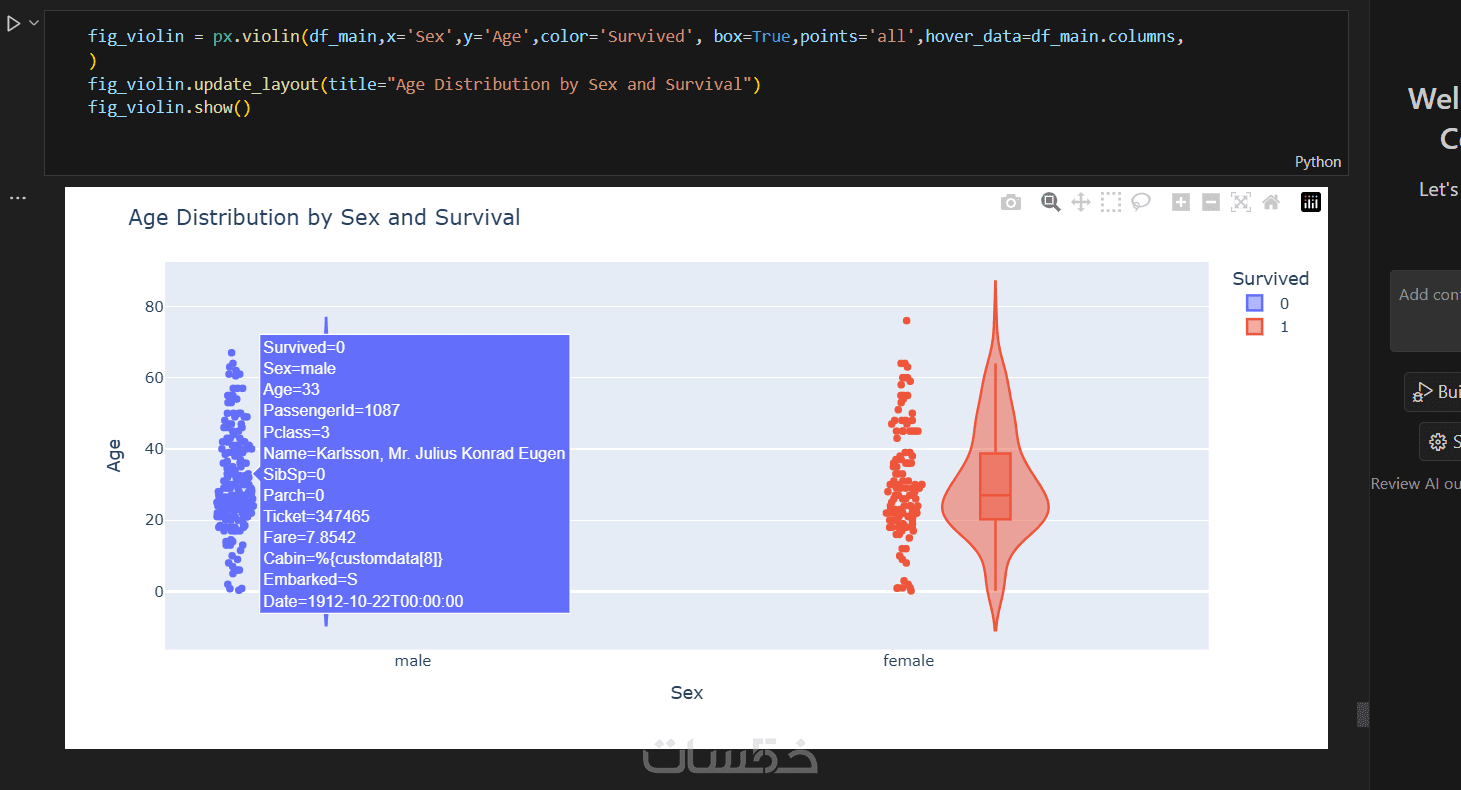This screenshot has height=790, width=1461.
Task: Click the Python language mode label
Action: click(1318, 162)
